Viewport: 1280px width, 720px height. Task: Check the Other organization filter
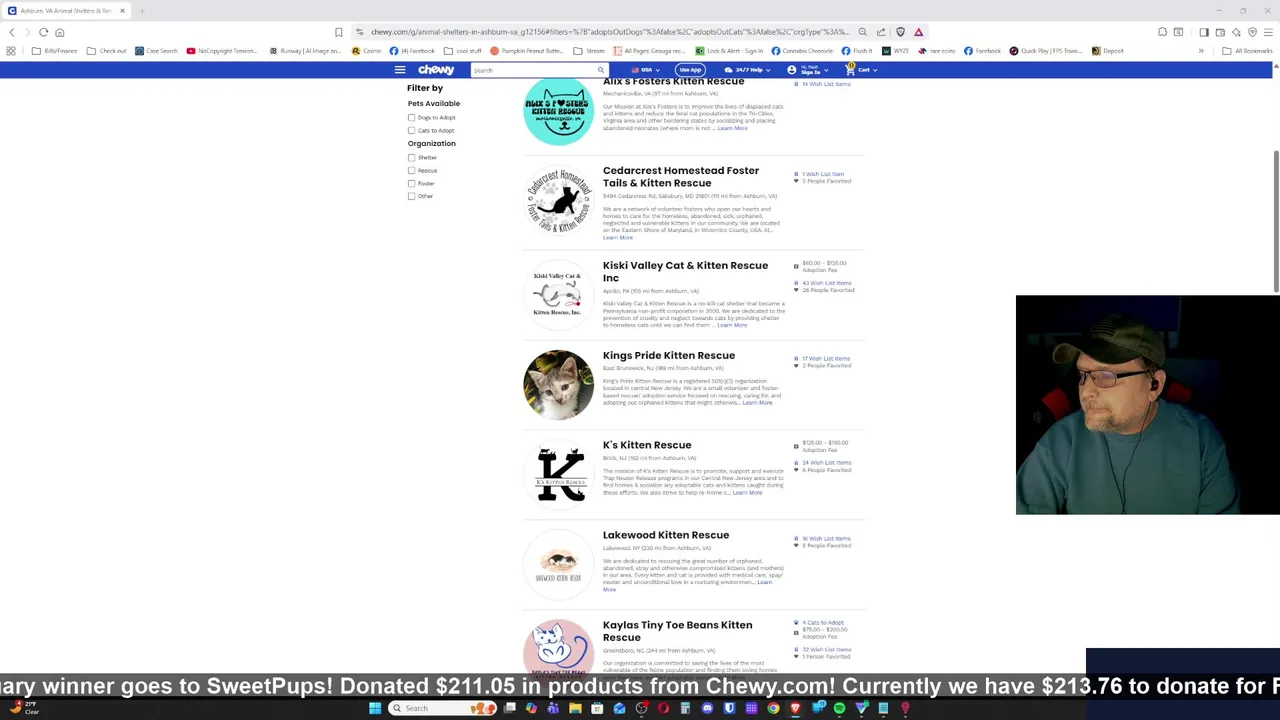pos(411,197)
